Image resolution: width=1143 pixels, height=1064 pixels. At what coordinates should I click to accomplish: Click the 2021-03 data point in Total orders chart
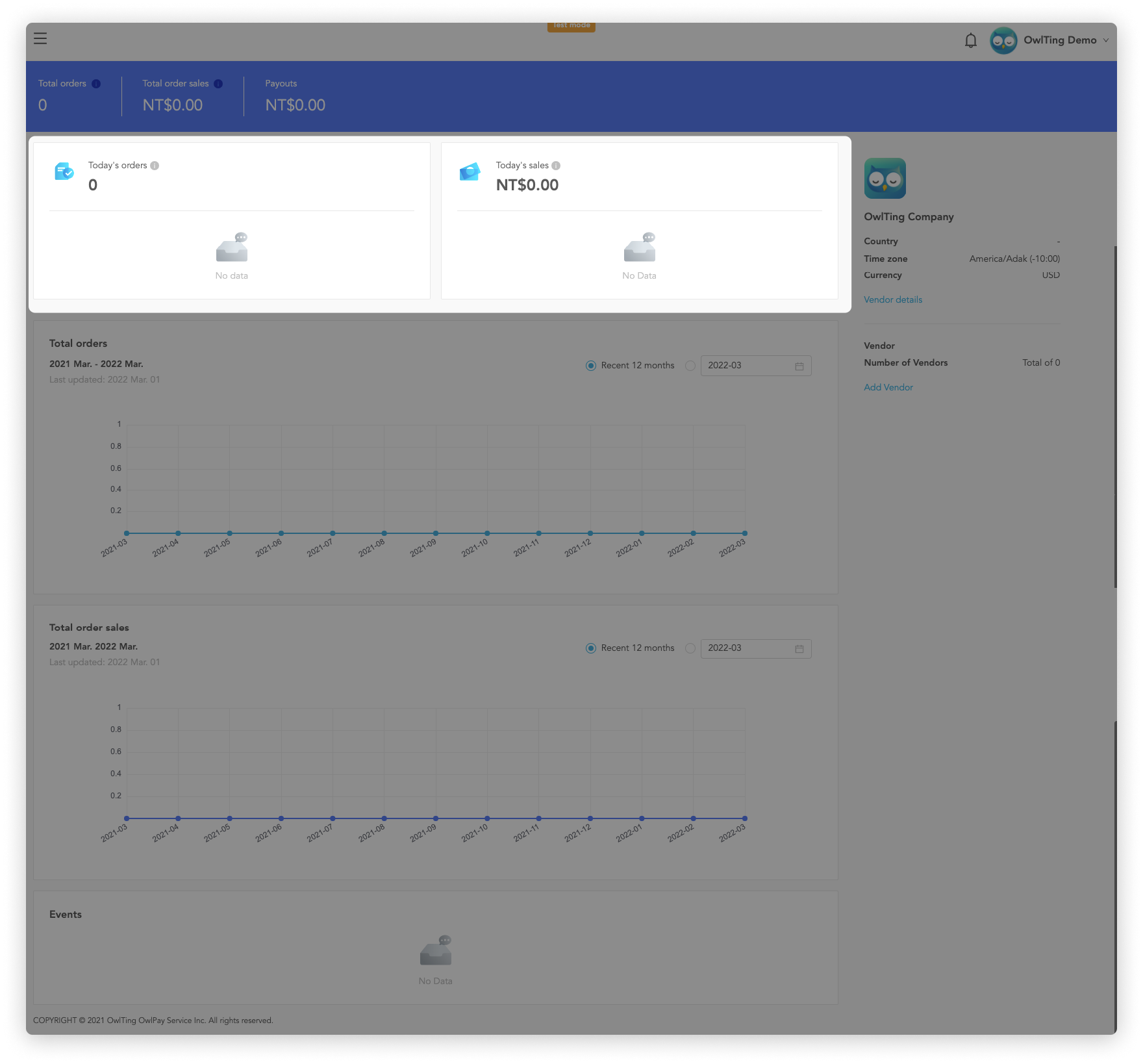coord(127,533)
